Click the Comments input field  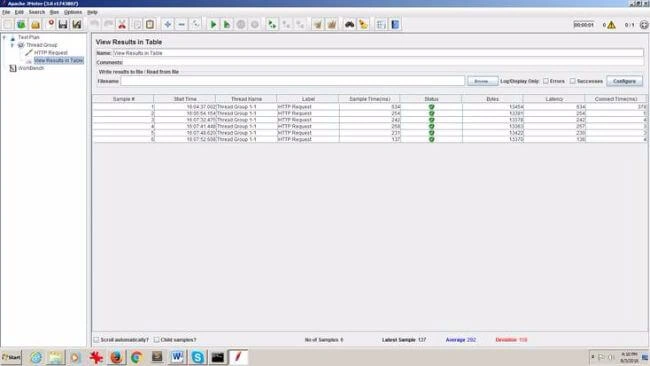coord(383,62)
